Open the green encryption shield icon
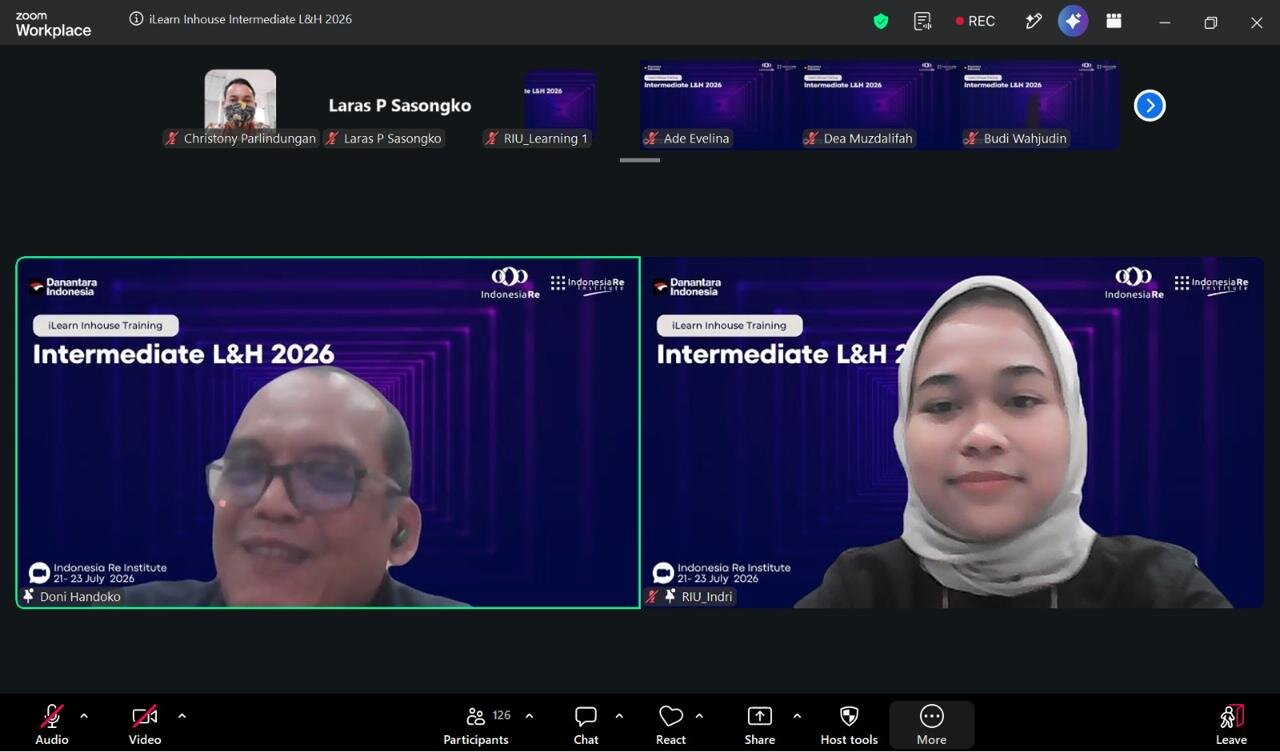Image resolution: width=1280 pixels, height=752 pixels. [x=881, y=21]
